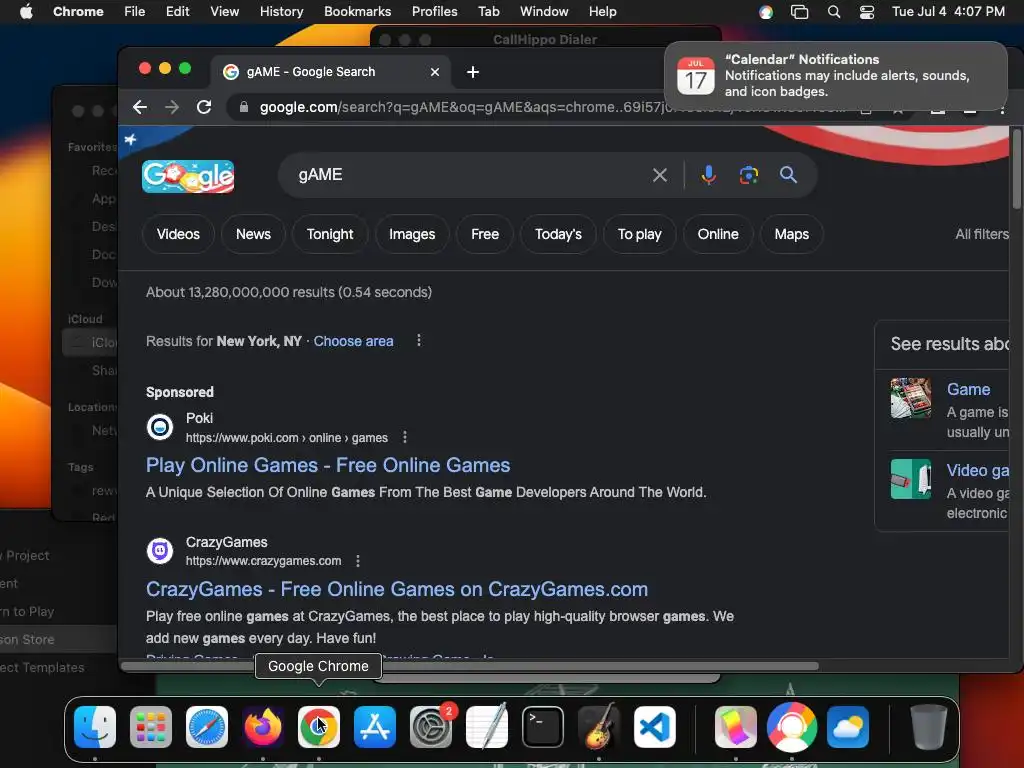1024x768 pixels.
Task: Open TextEdit from the Dock
Action: (x=487, y=727)
